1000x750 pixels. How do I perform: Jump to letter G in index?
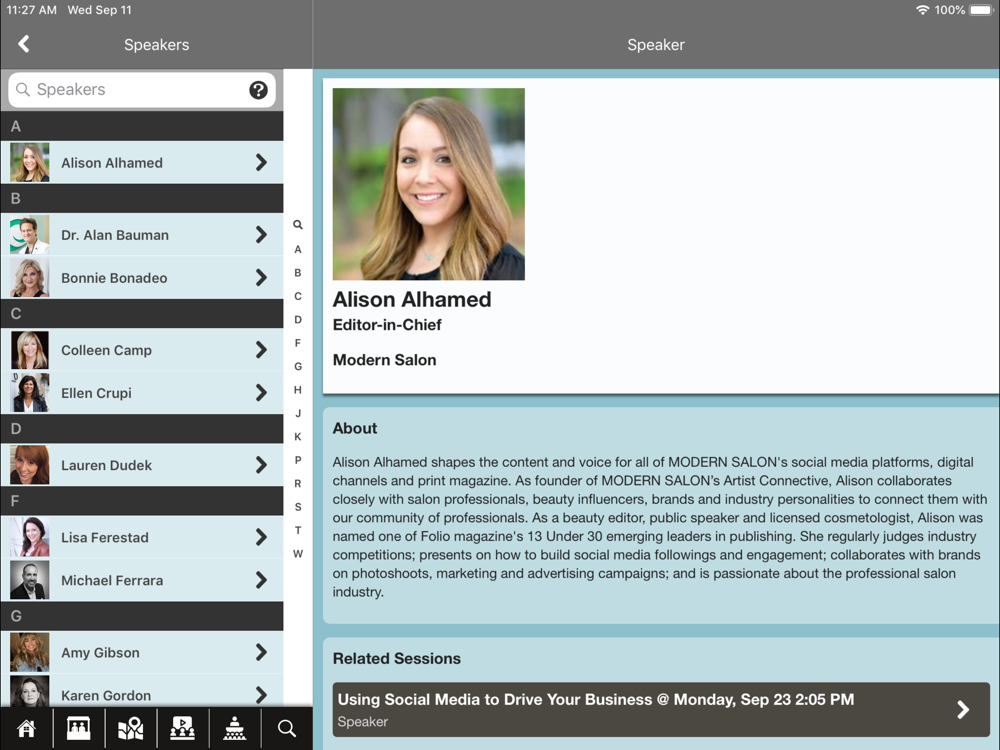pyautogui.click(x=298, y=366)
